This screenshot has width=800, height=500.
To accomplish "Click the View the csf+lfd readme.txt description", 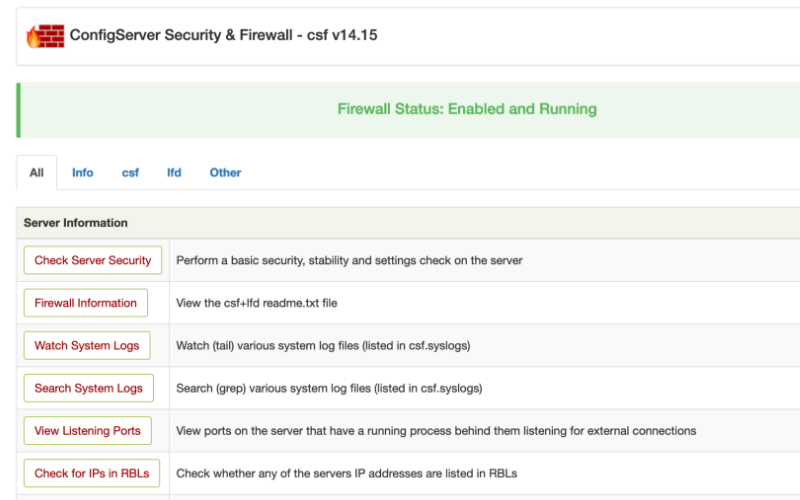I will (257, 303).
